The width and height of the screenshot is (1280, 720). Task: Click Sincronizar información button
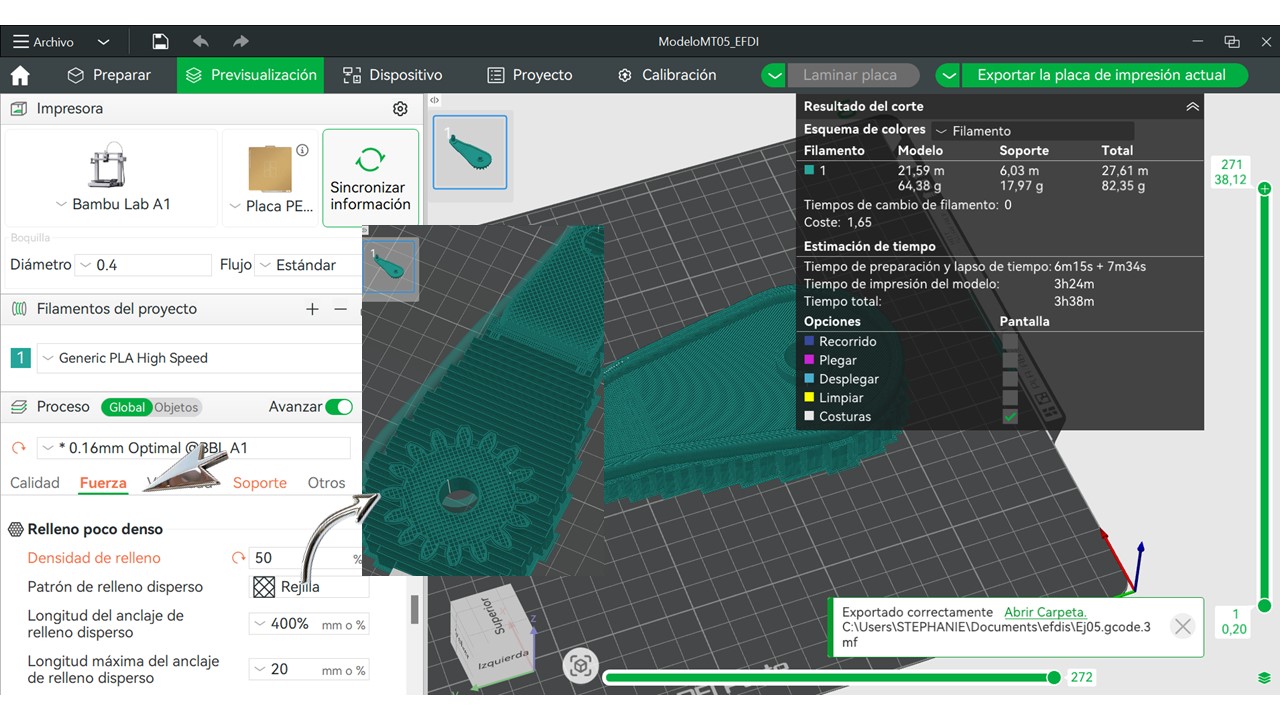370,180
